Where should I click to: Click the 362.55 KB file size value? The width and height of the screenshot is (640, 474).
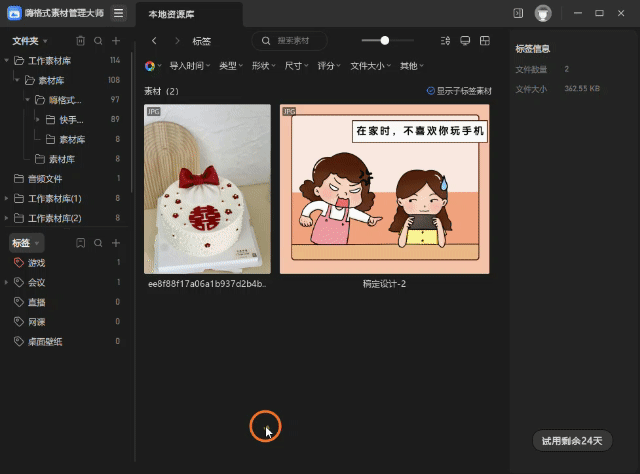pyautogui.click(x=582, y=89)
